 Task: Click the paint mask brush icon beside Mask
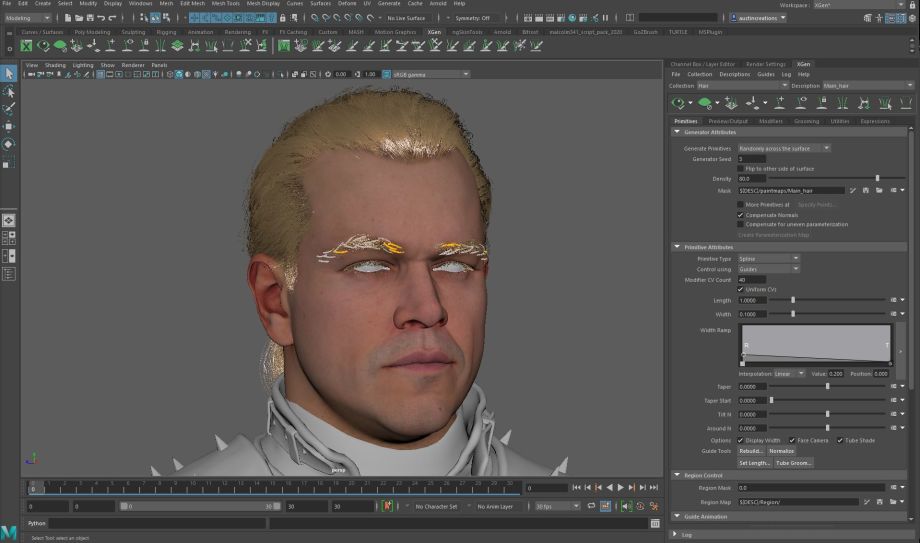click(x=852, y=190)
